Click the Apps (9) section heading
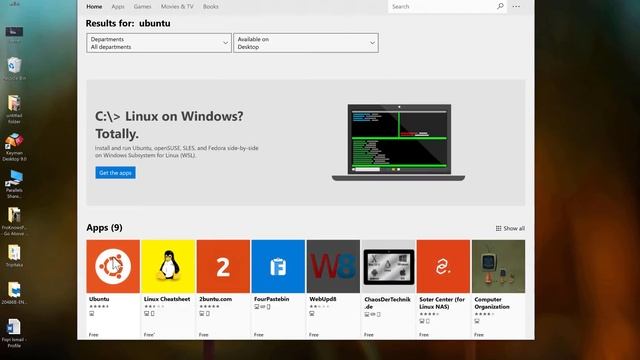Viewport: 640px width, 360px height. tap(104, 228)
